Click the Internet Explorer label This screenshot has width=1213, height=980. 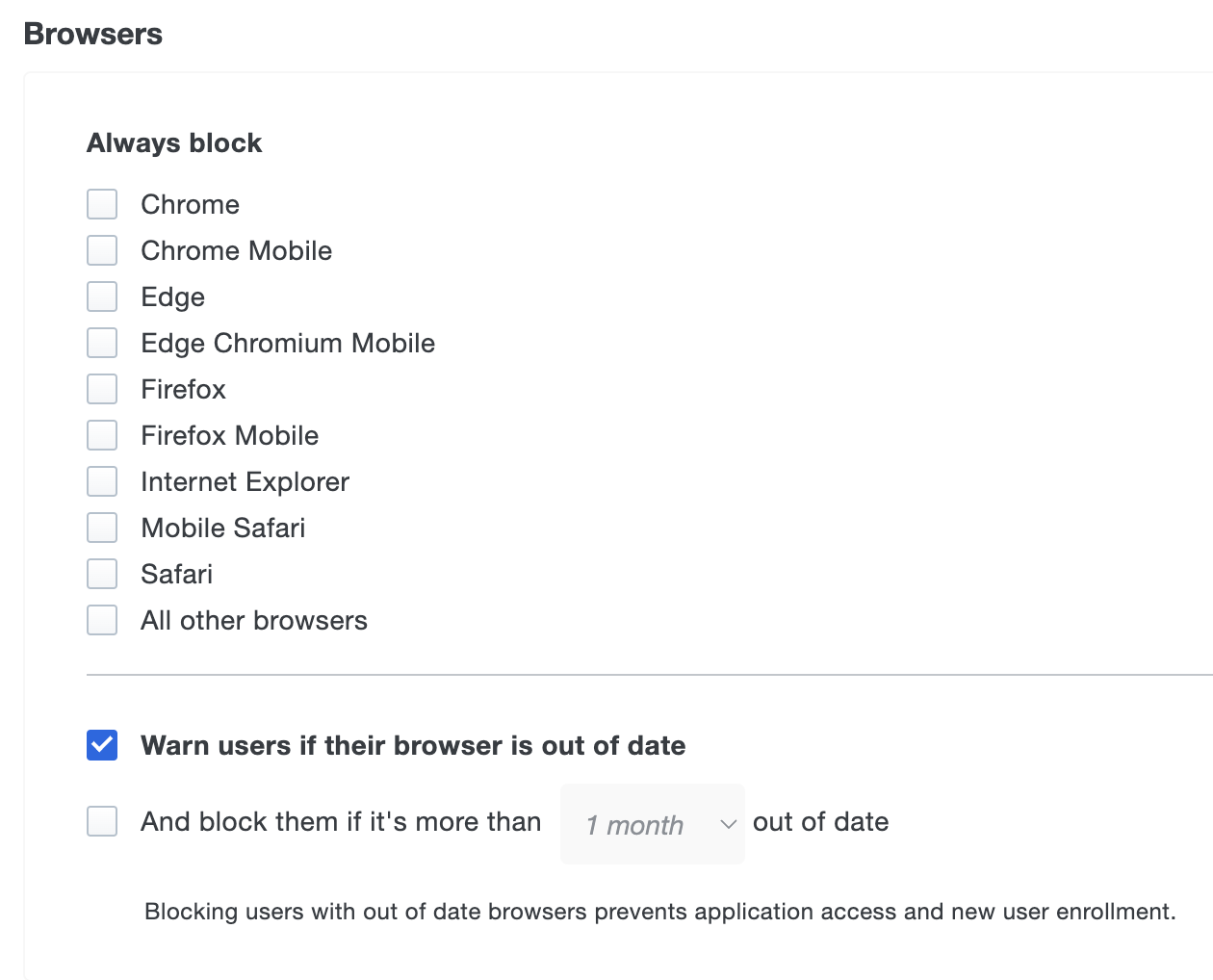(245, 481)
